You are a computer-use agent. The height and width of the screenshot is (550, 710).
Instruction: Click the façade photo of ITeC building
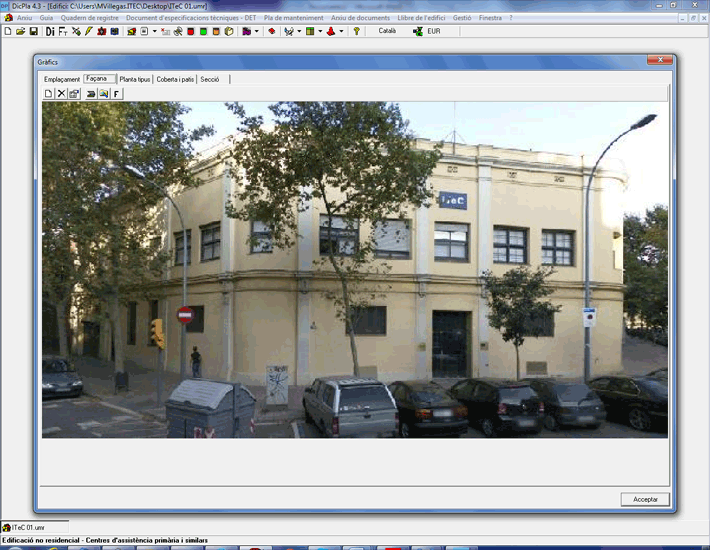[x=355, y=269]
